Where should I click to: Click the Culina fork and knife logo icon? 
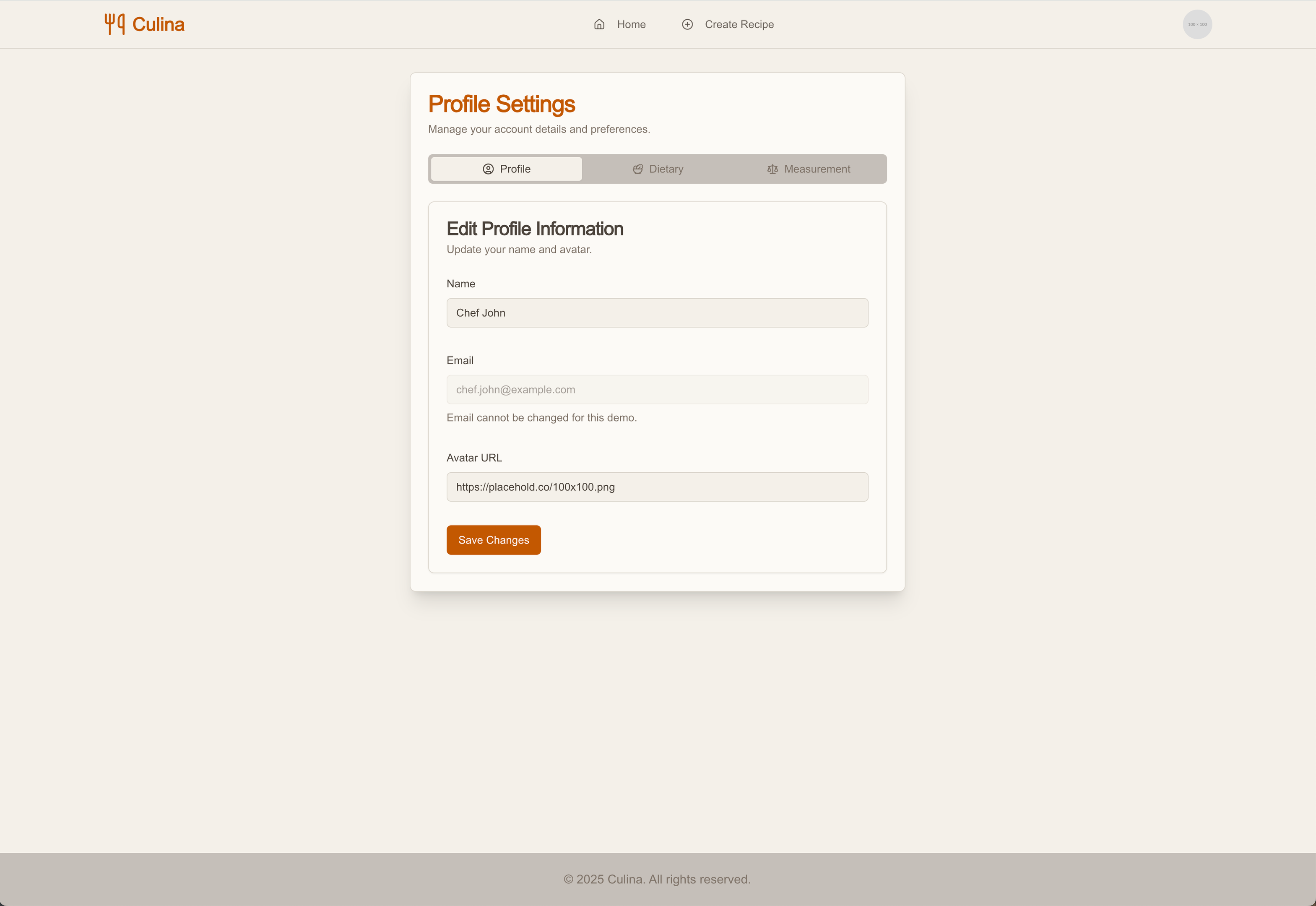[114, 24]
